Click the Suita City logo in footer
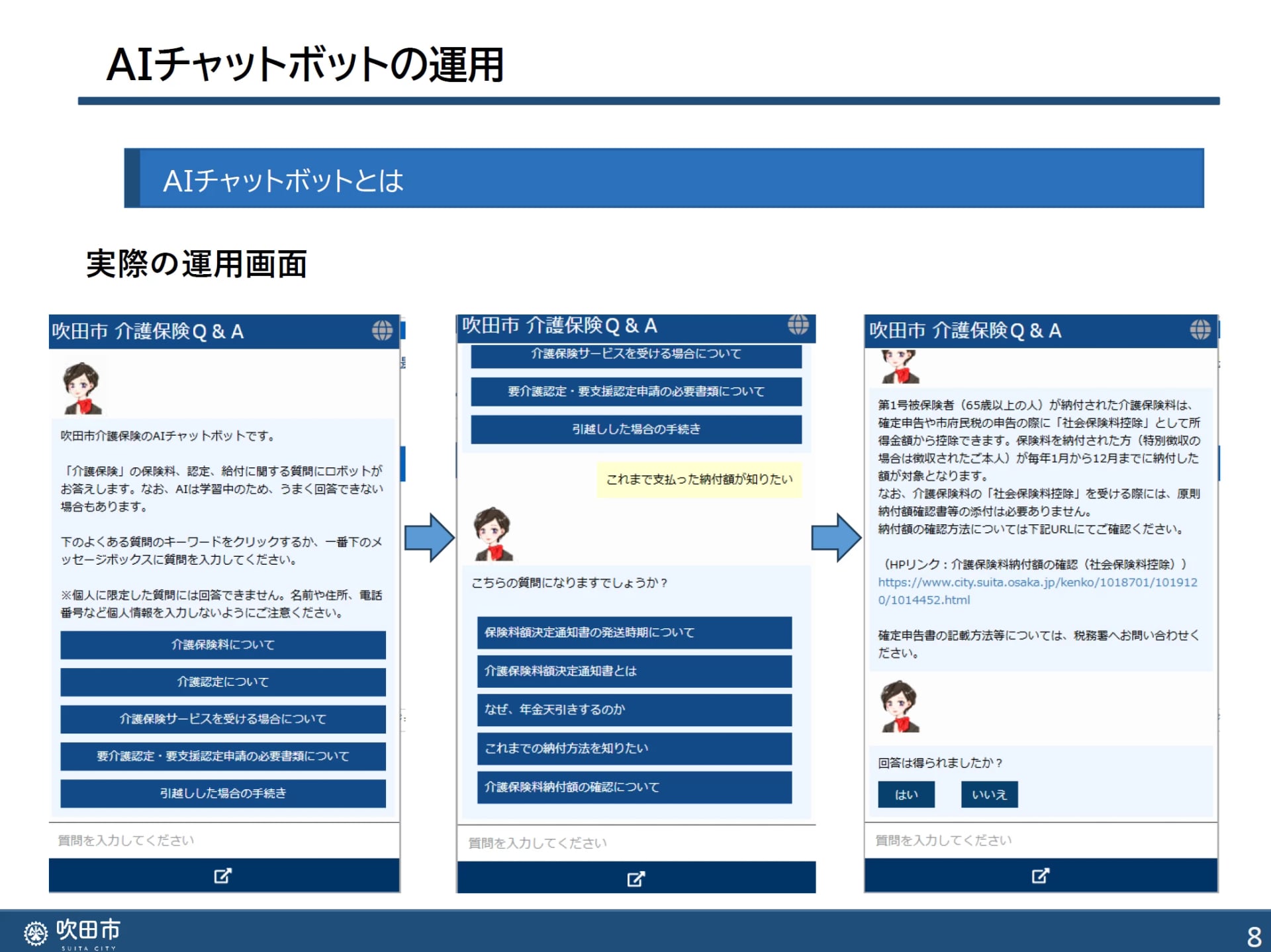This screenshot has height=952, width=1271. [x=71, y=932]
